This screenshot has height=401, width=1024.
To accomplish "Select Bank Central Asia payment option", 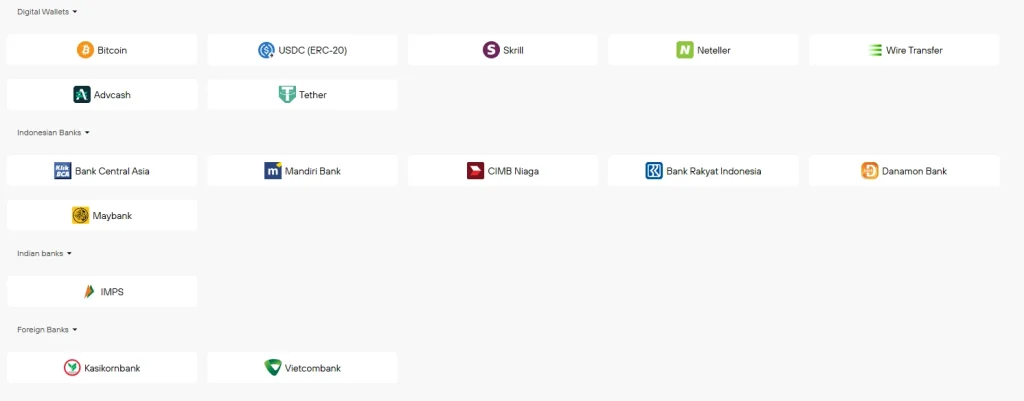I will pos(102,171).
